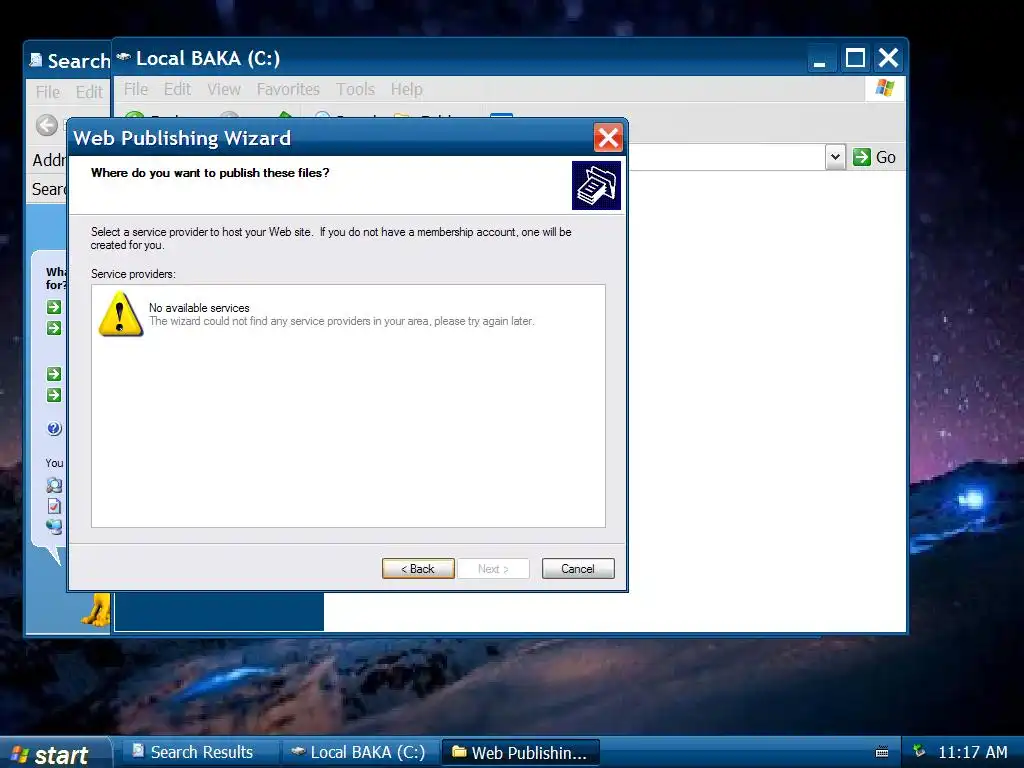Minimize the Local BAKA (C:) window

point(820,58)
